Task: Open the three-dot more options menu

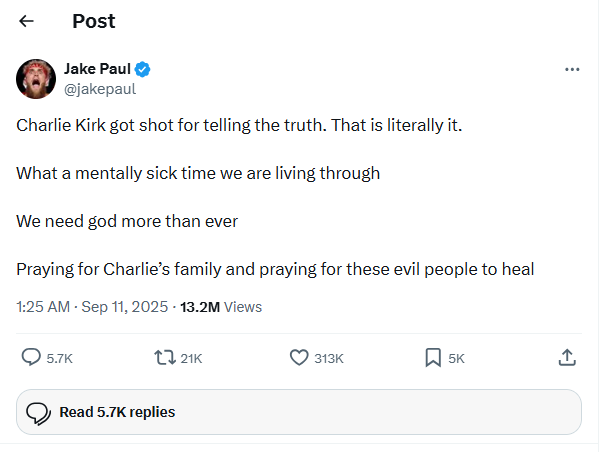Action: click(572, 70)
